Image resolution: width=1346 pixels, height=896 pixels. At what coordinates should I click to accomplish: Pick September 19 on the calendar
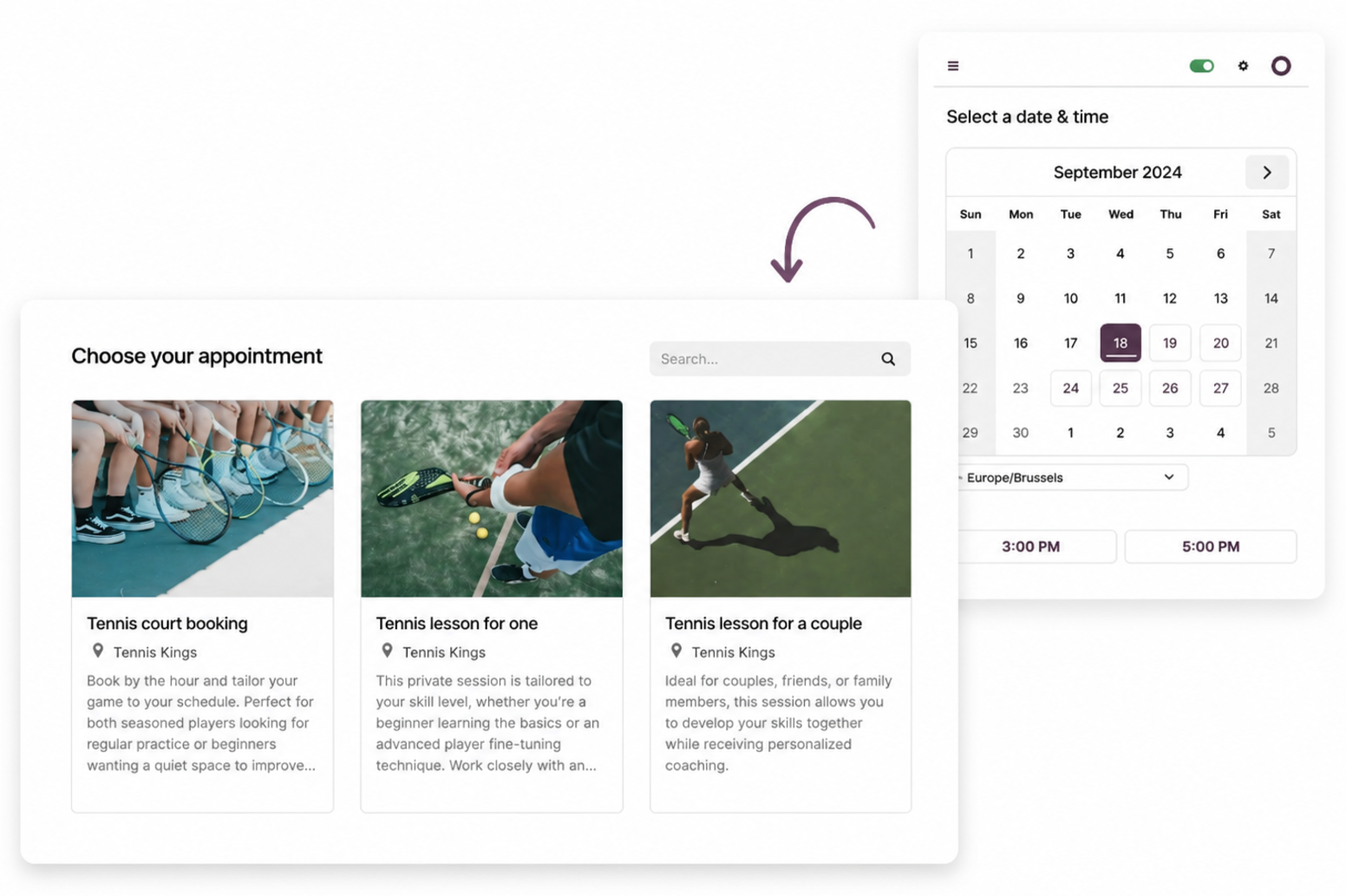pos(1170,343)
